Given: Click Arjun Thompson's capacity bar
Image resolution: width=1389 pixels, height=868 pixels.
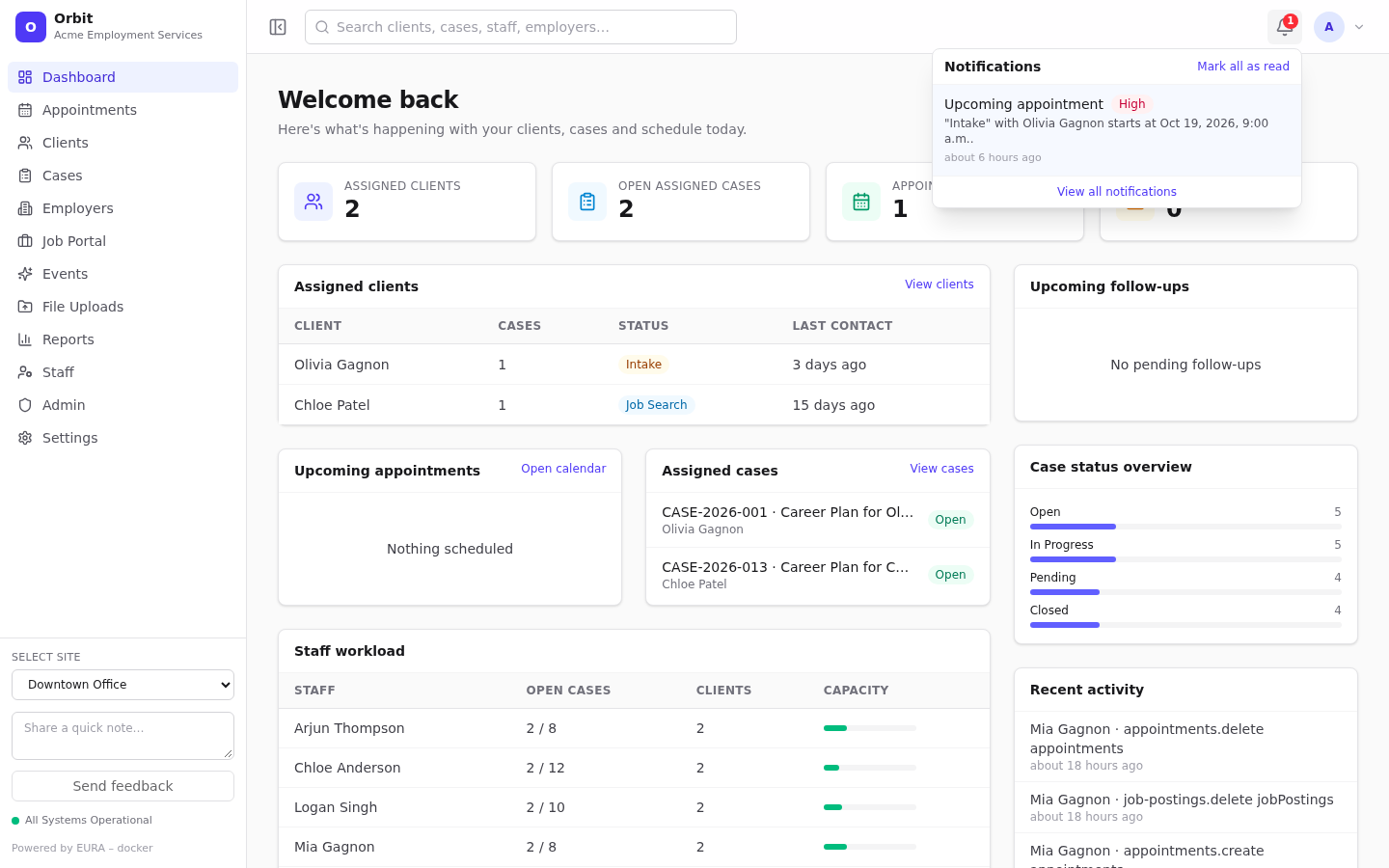Looking at the screenshot, I should (x=870, y=728).
